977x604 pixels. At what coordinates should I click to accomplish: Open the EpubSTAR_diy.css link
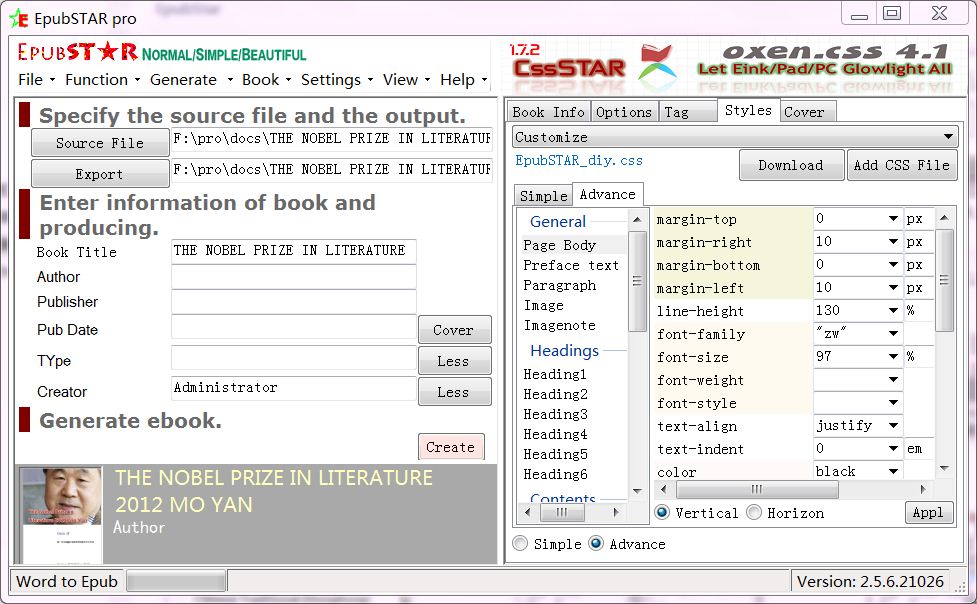(x=579, y=161)
